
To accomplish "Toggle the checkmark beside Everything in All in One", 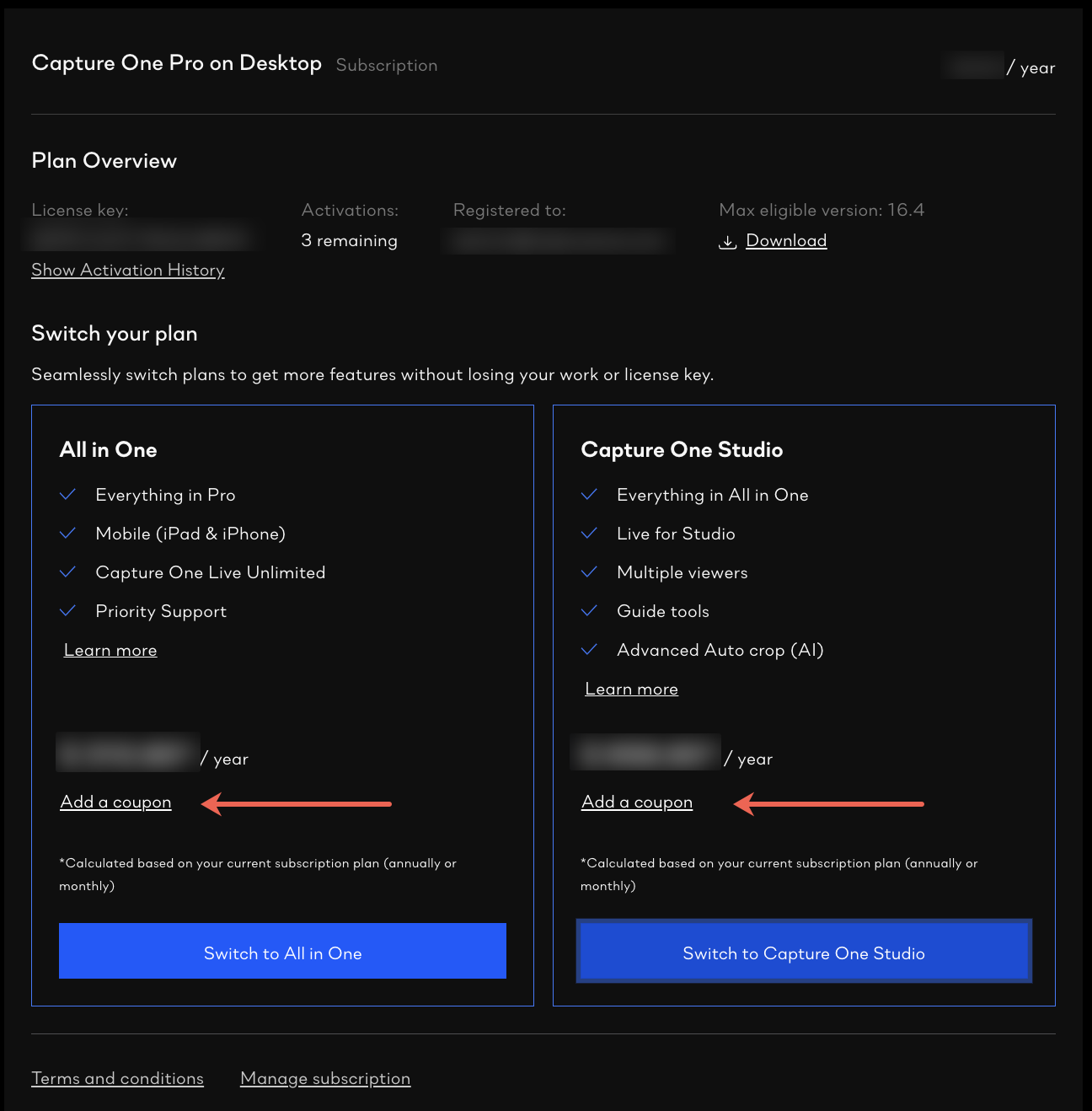I will pos(590,494).
